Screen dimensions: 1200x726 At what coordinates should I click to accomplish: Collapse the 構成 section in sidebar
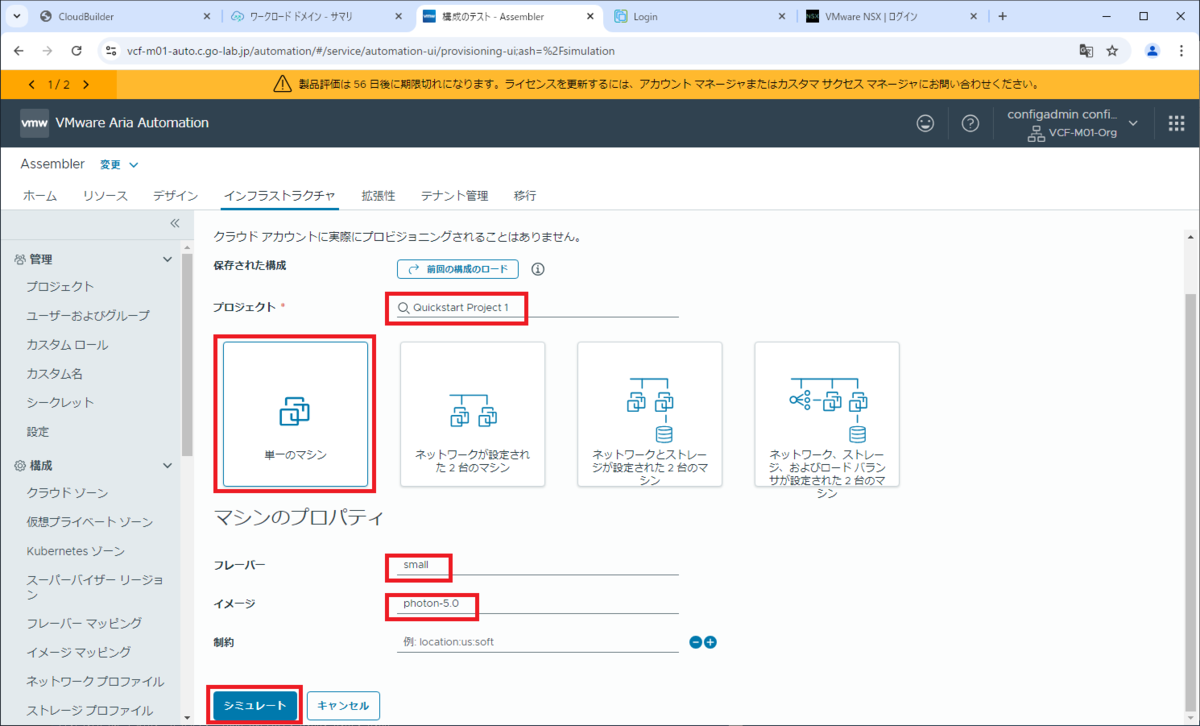coord(168,465)
